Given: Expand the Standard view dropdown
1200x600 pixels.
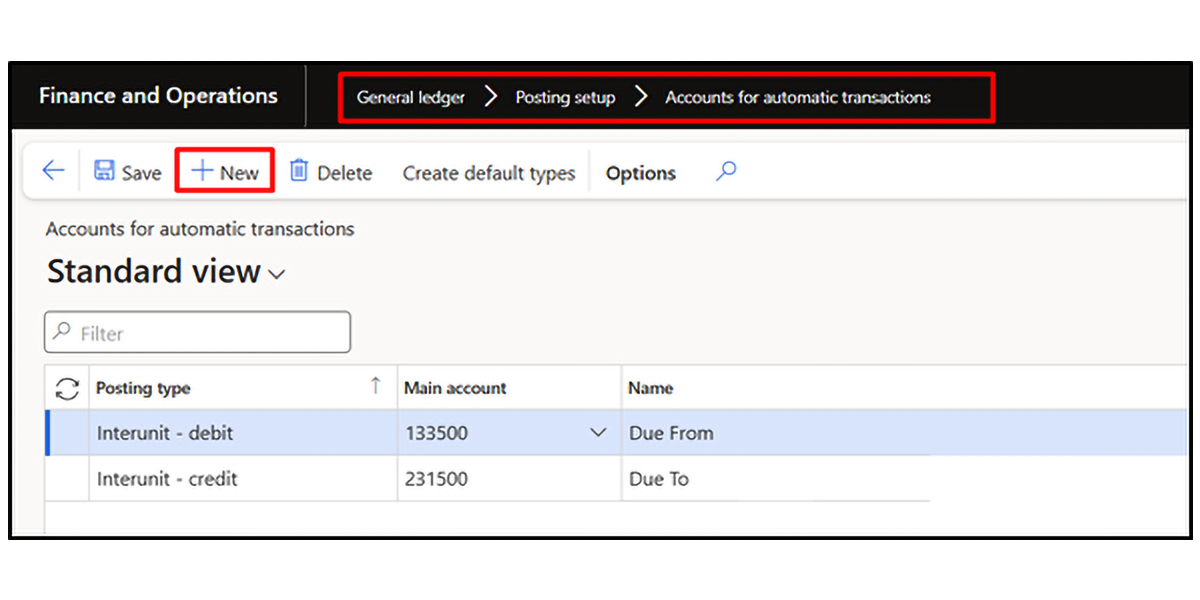Looking at the screenshot, I should point(277,274).
